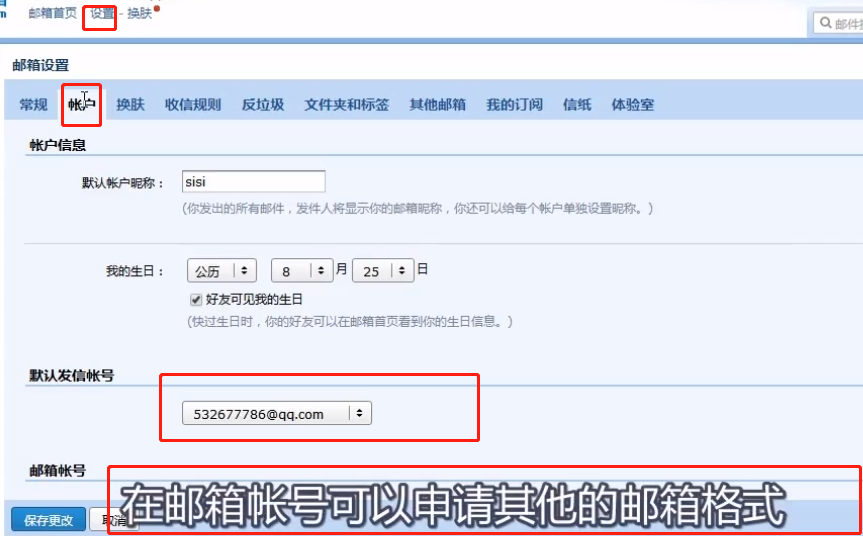863x536 pixels.
Task: Focus the mail search box
Action: pos(839,23)
